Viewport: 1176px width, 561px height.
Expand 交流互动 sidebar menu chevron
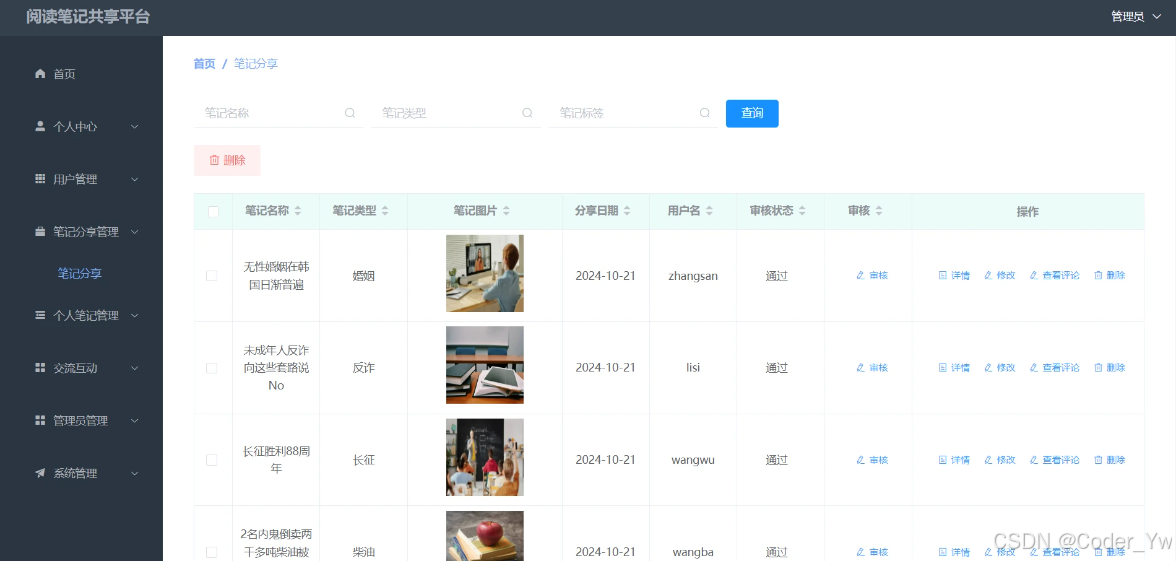tap(135, 368)
